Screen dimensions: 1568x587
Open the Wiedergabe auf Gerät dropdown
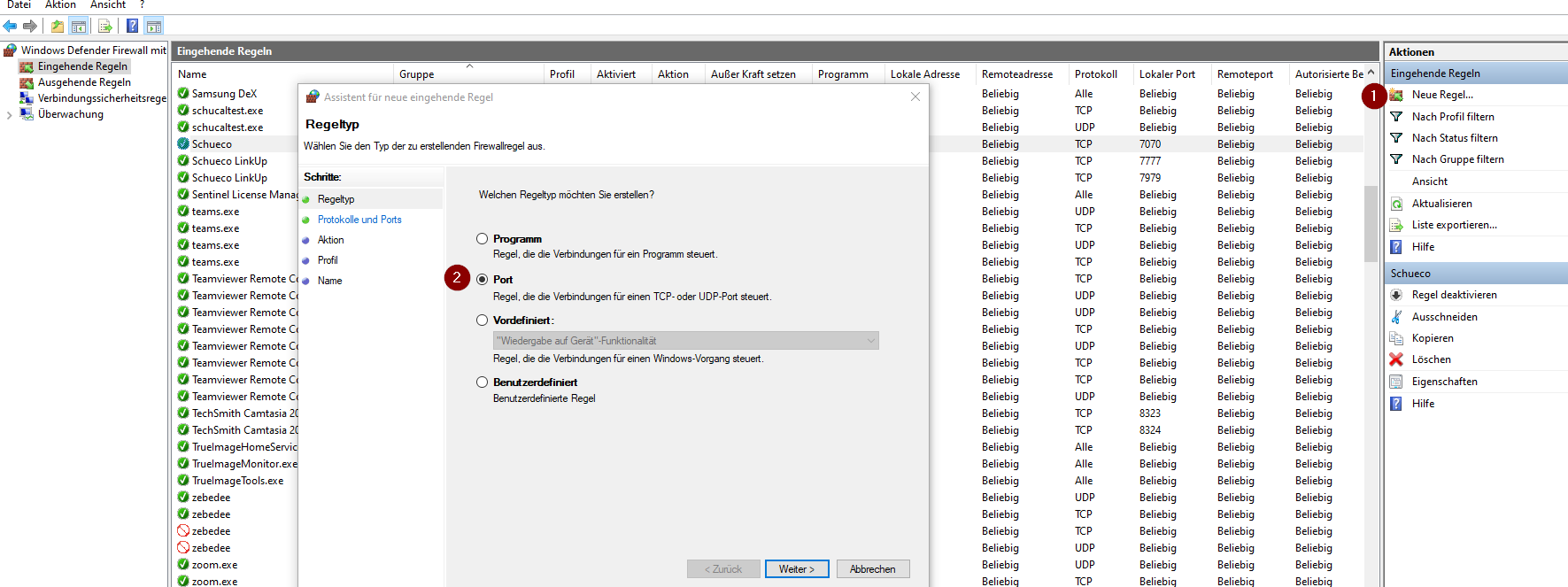point(685,341)
